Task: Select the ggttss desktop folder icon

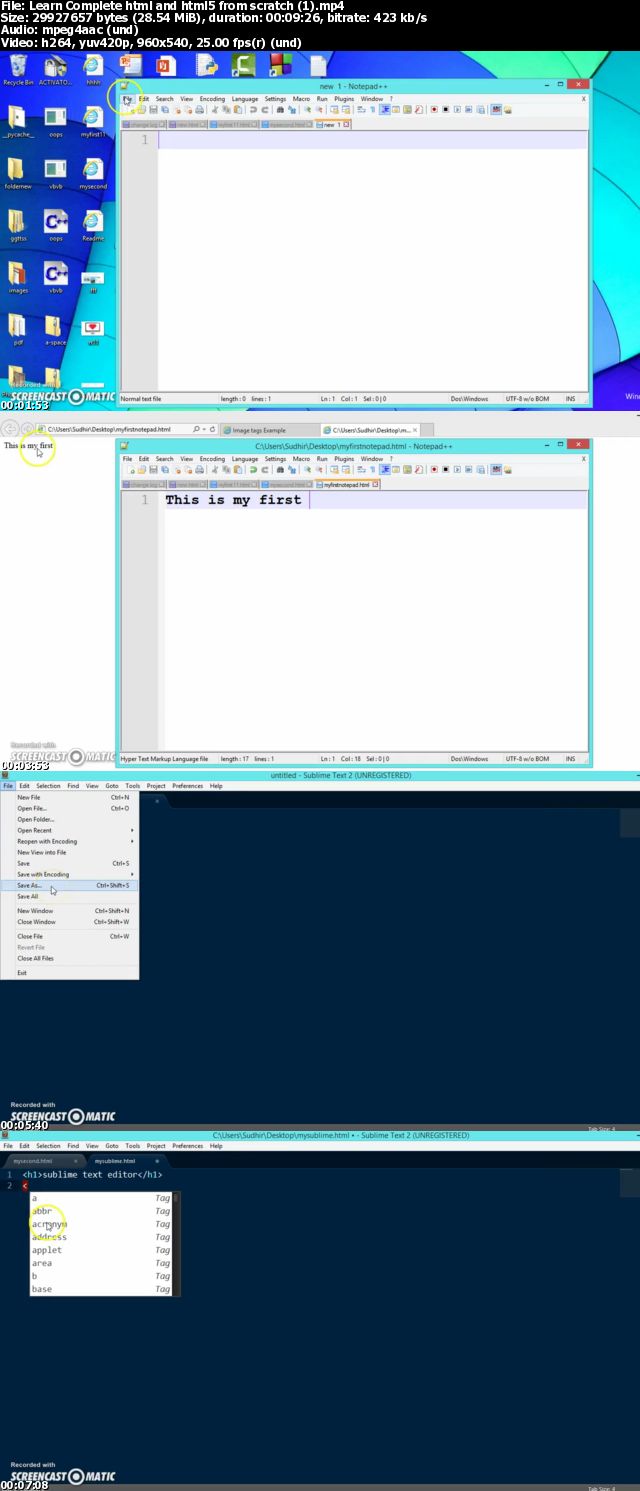Action: click(x=18, y=226)
